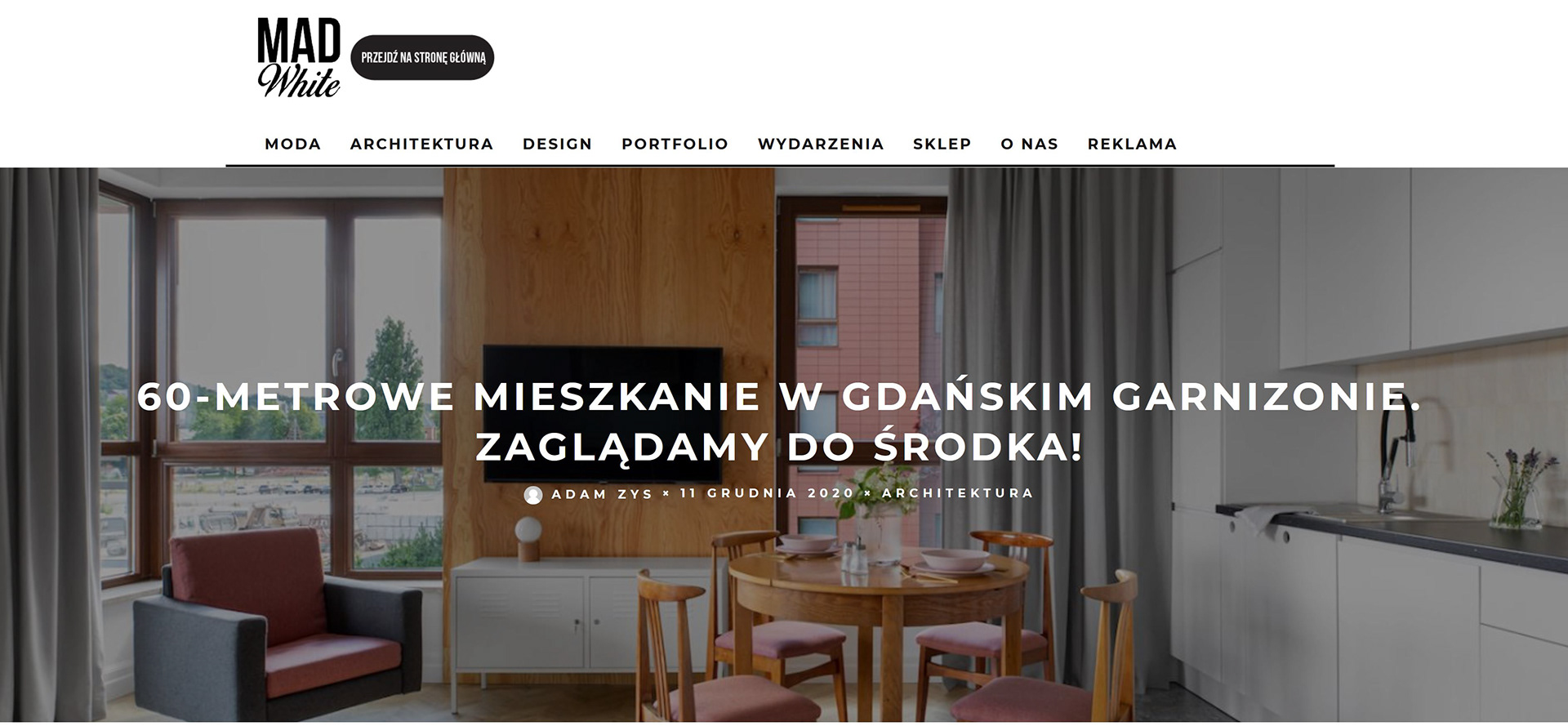Click the article headline about Gdańsk Garnizon
This screenshot has width=1568, height=726.
click(780, 421)
